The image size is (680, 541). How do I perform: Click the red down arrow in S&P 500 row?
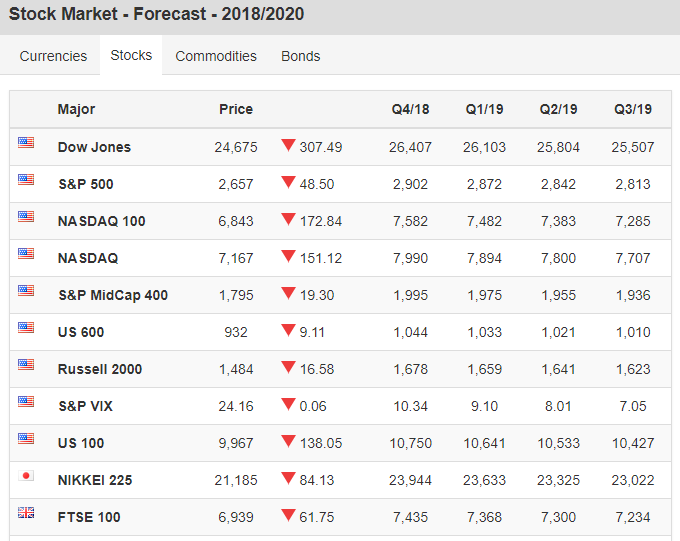[x=288, y=182]
